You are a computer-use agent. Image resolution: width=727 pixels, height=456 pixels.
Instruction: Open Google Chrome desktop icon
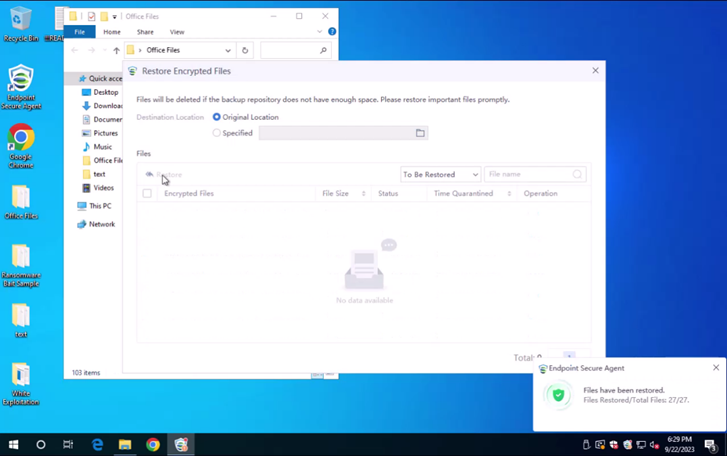(x=21, y=144)
